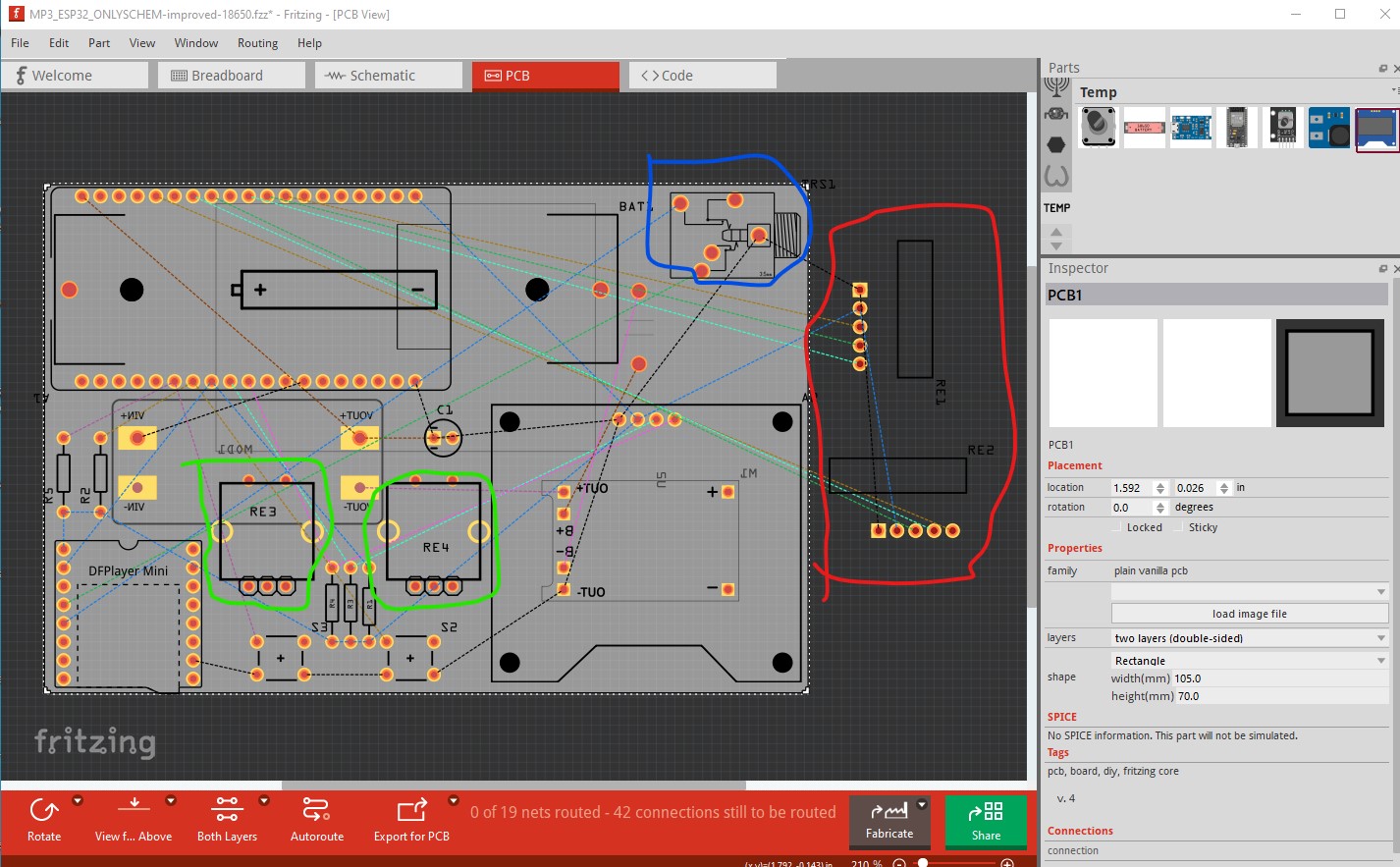Viewport: 1400px width, 867px height.
Task: Open the Fabricate dropdown arrow
Action: (921, 805)
